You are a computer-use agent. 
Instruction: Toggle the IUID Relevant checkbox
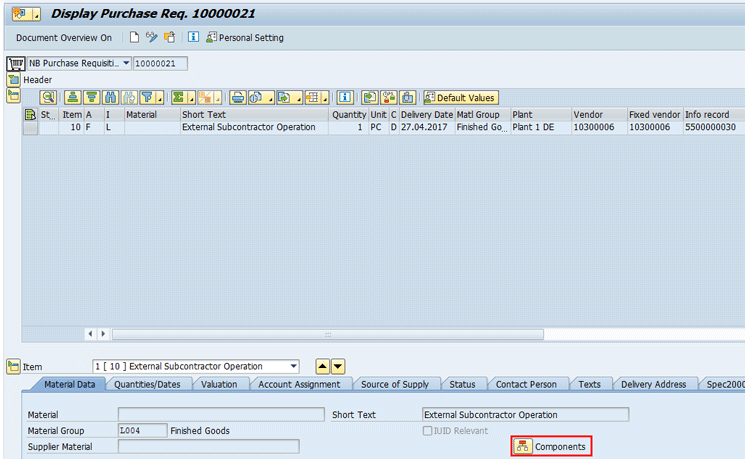428,431
